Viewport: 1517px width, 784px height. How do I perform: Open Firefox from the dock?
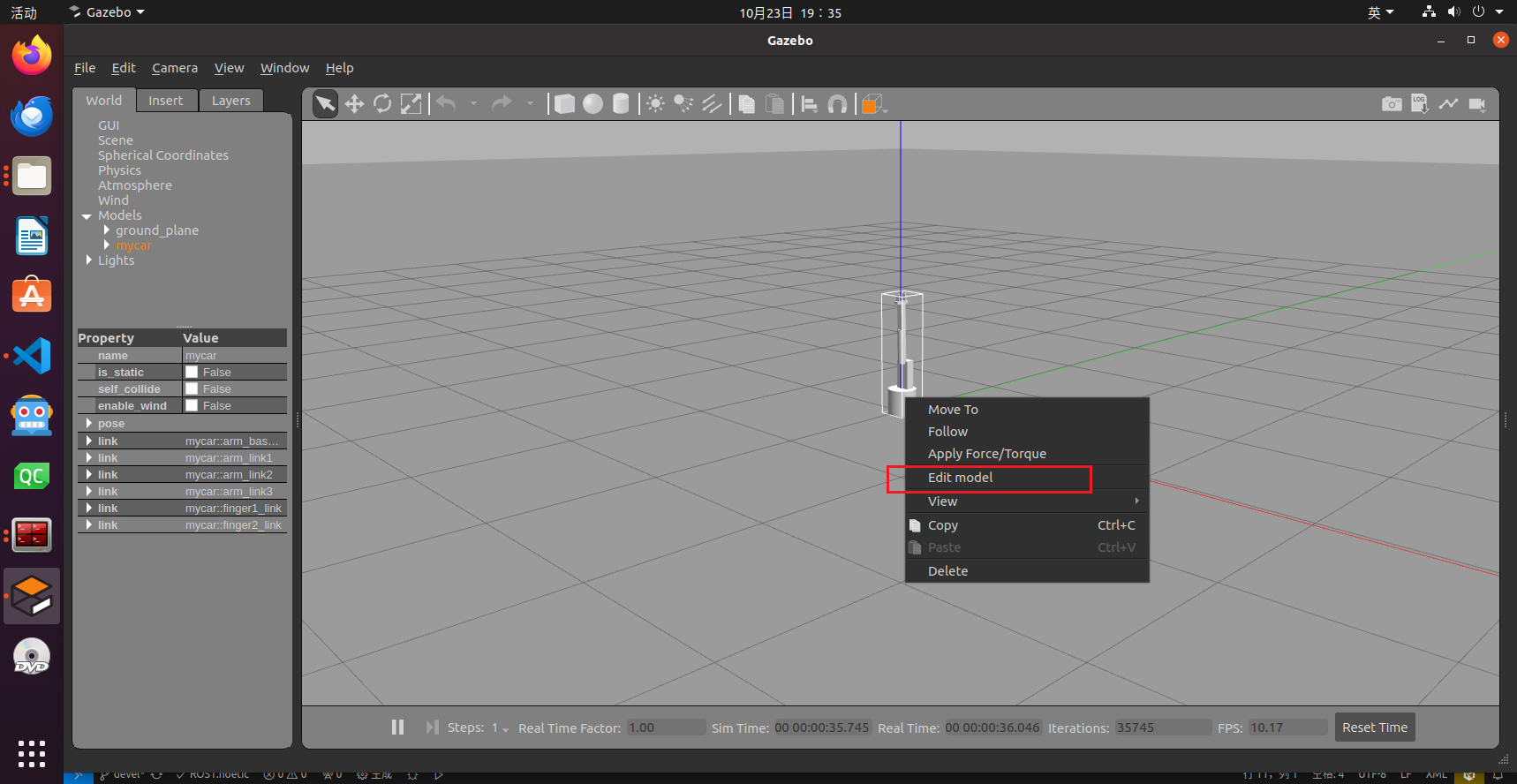click(x=32, y=56)
